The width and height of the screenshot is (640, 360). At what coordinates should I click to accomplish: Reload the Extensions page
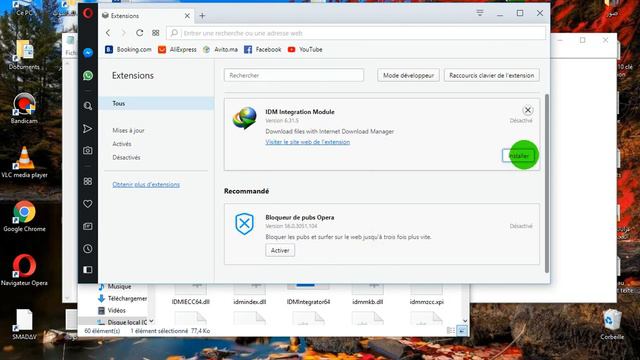140,33
